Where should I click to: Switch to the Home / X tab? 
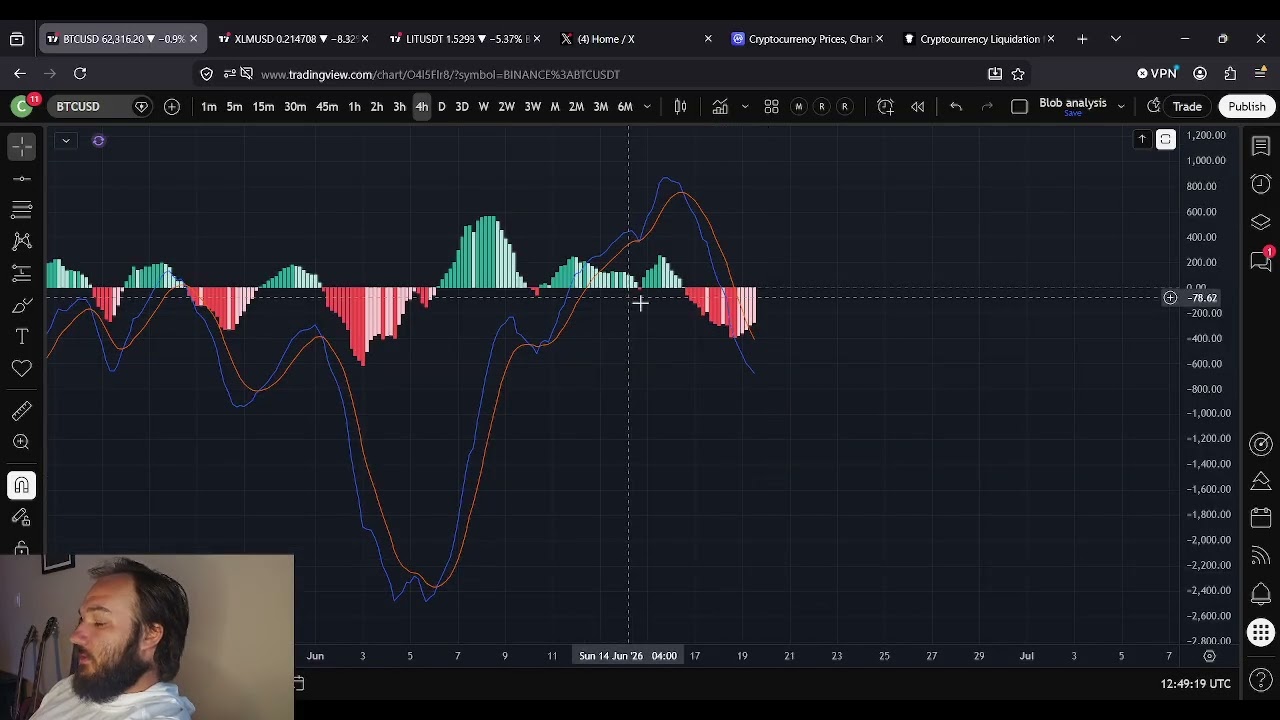636,39
